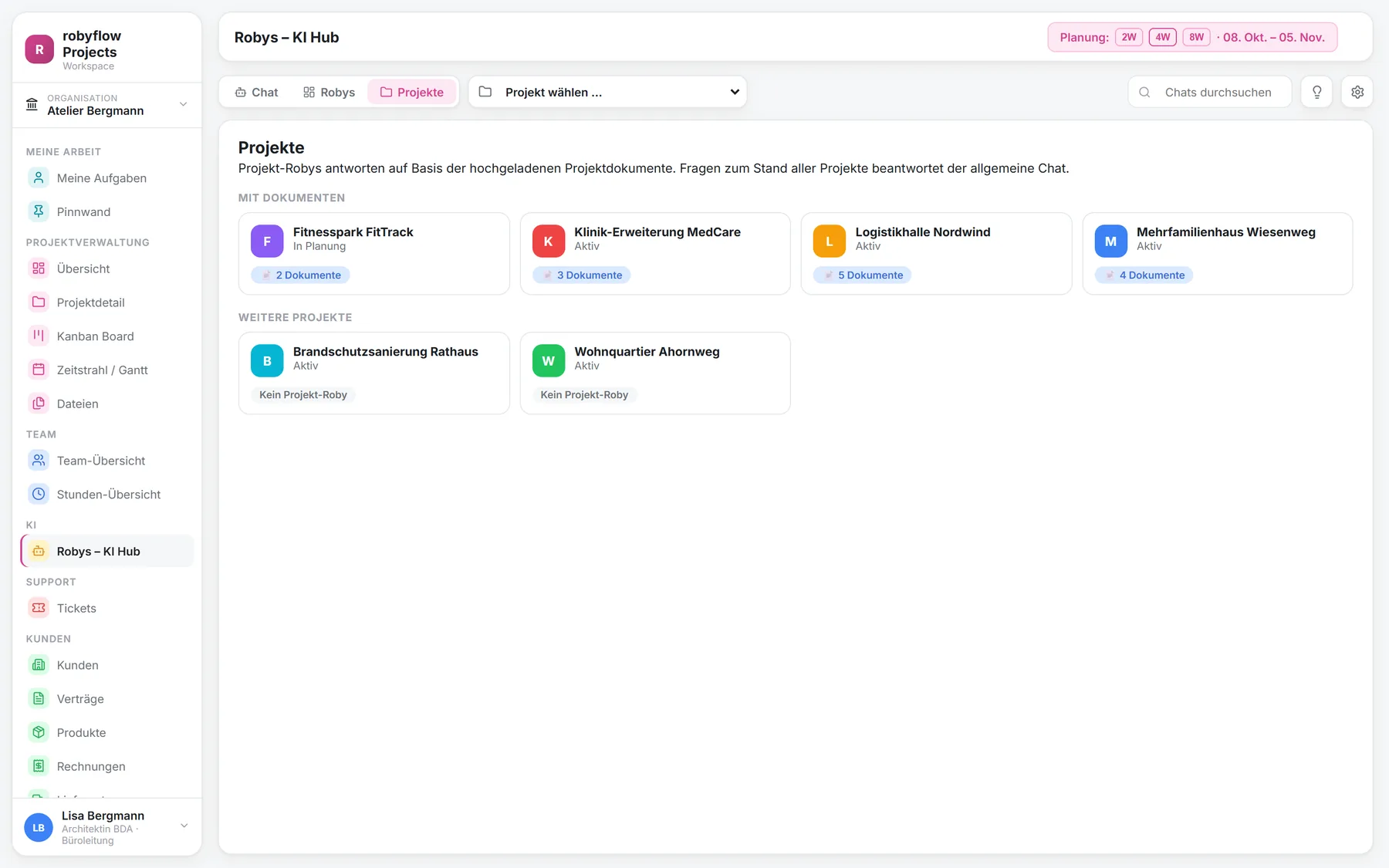Click the '4 Dokumente' badge
This screenshot has height=868, width=1389.
coord(1144,275)
